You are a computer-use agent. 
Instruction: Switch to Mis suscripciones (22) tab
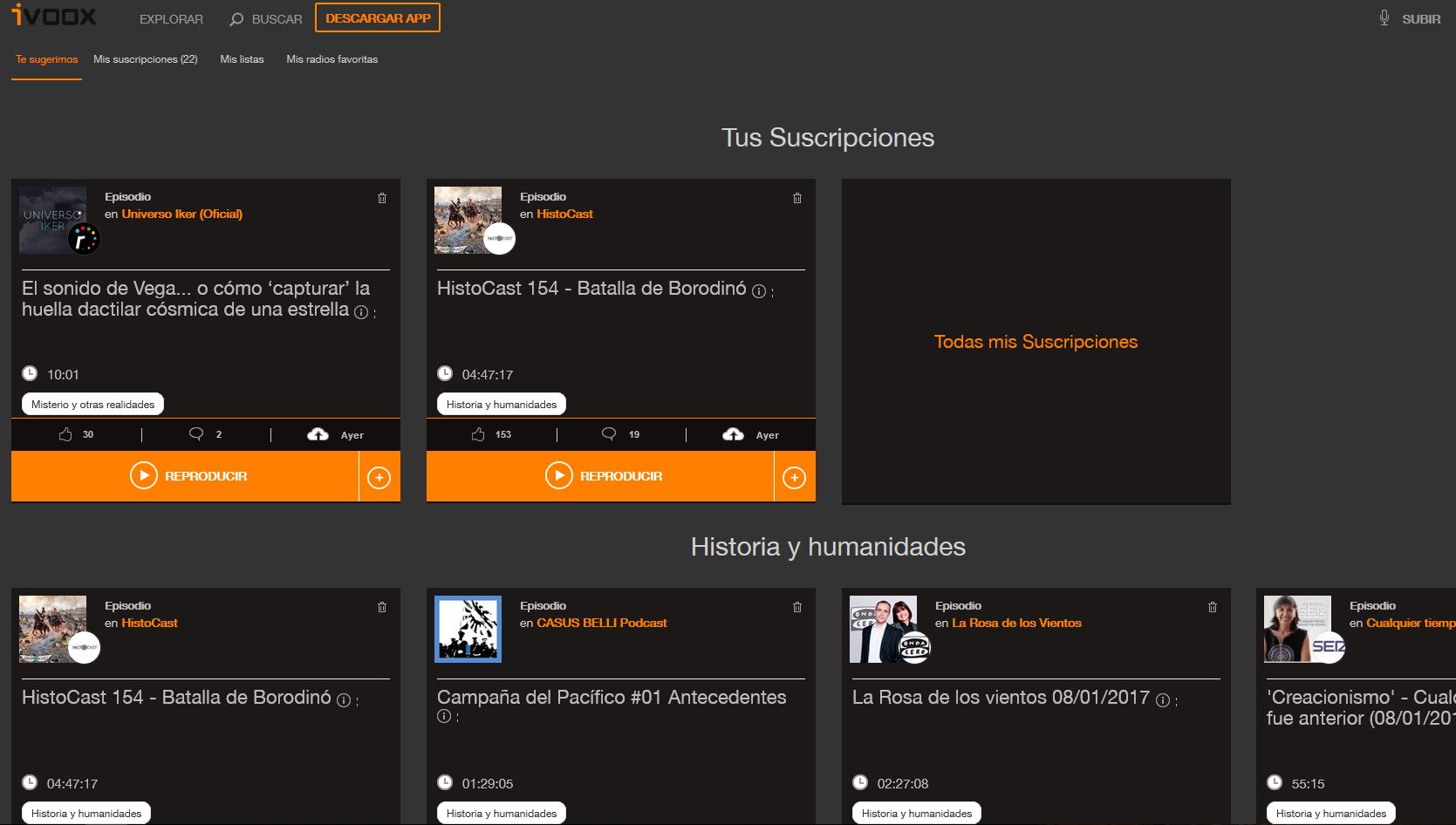(146, 59)
